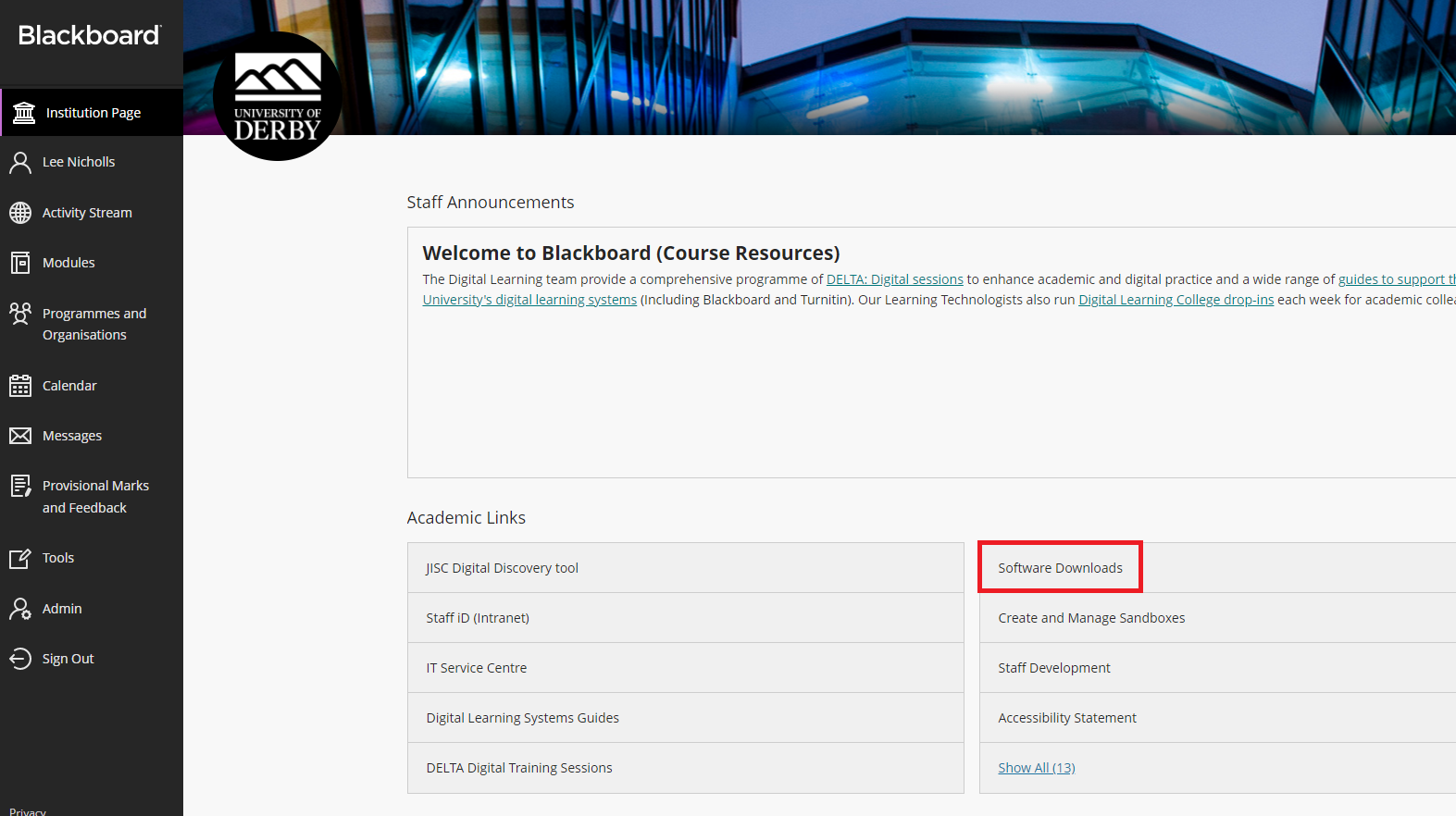
Task: Click the University of Derby logo
Action: [x=278, y=96]
